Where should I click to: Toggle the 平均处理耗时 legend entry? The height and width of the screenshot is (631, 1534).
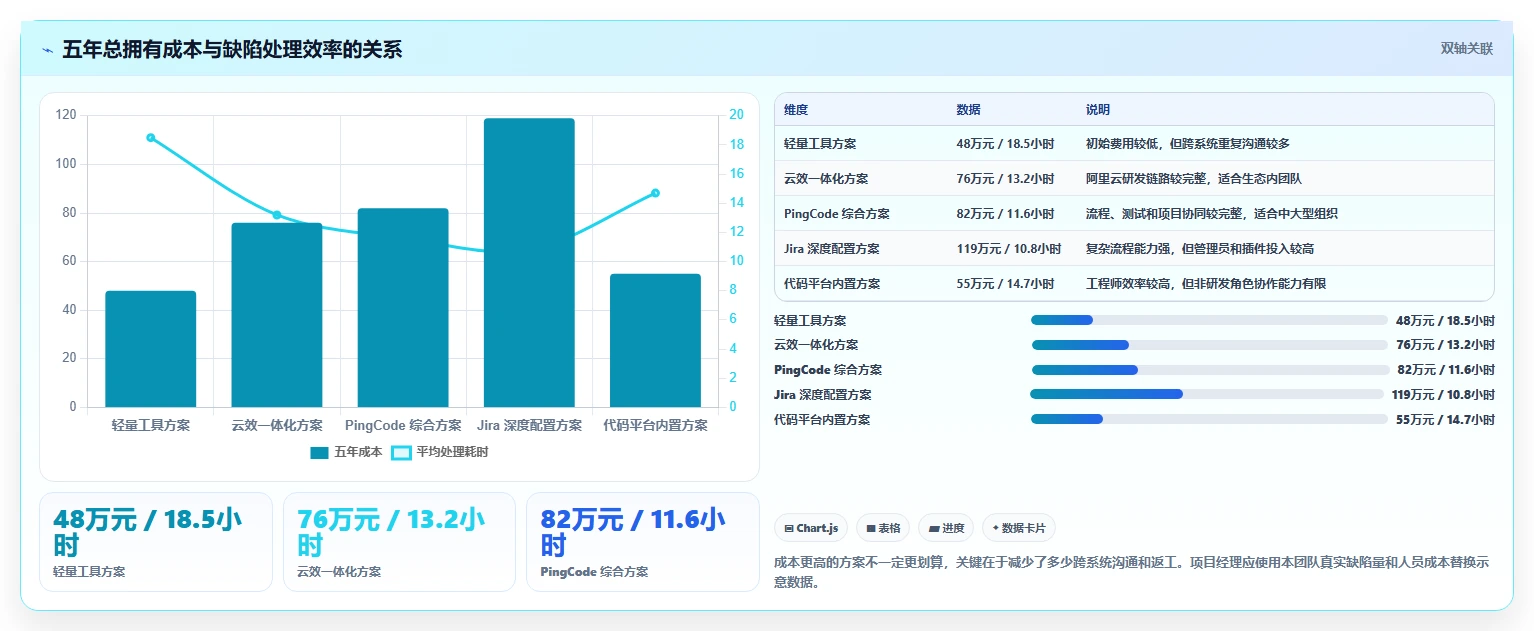point(439,452)
